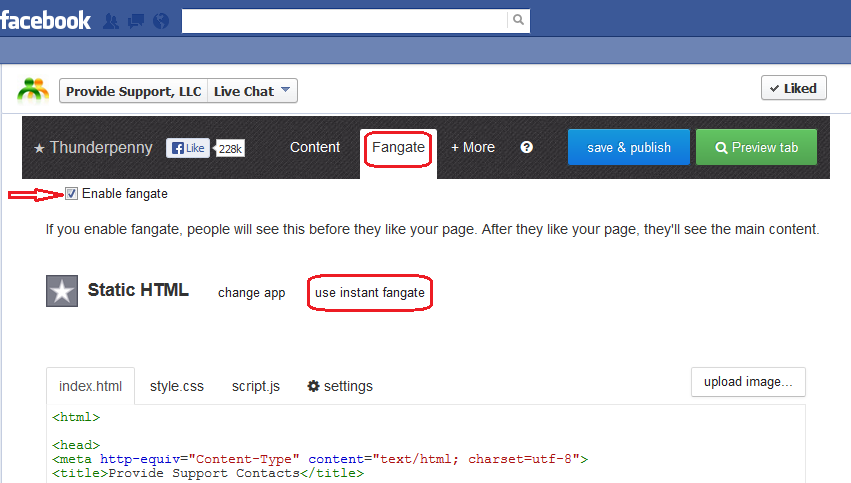Screen dimensions: 851x483
Task: Switch to the Content tab
Action: click(x=315, y=147)
